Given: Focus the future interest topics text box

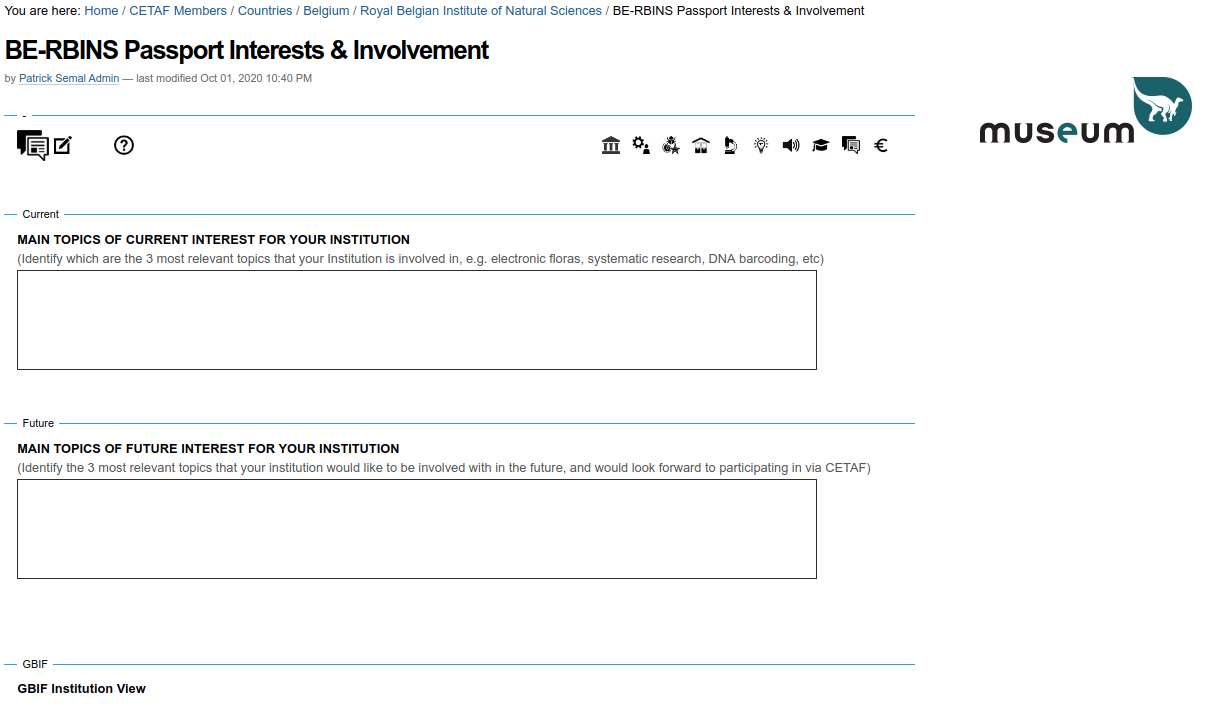Looking at the screenshot, I should point(417,529).
